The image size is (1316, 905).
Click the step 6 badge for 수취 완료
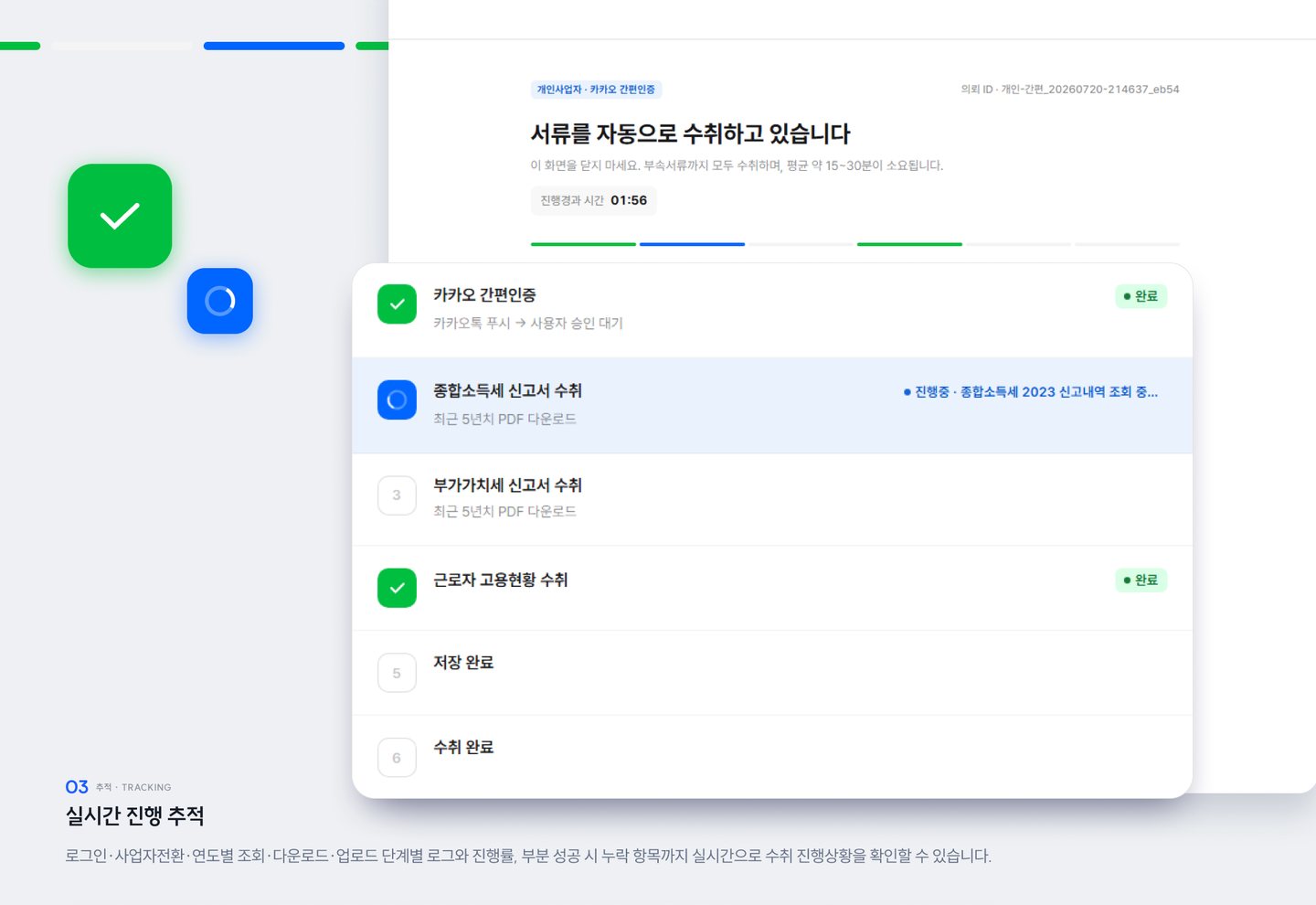click(x=397, y=758)
